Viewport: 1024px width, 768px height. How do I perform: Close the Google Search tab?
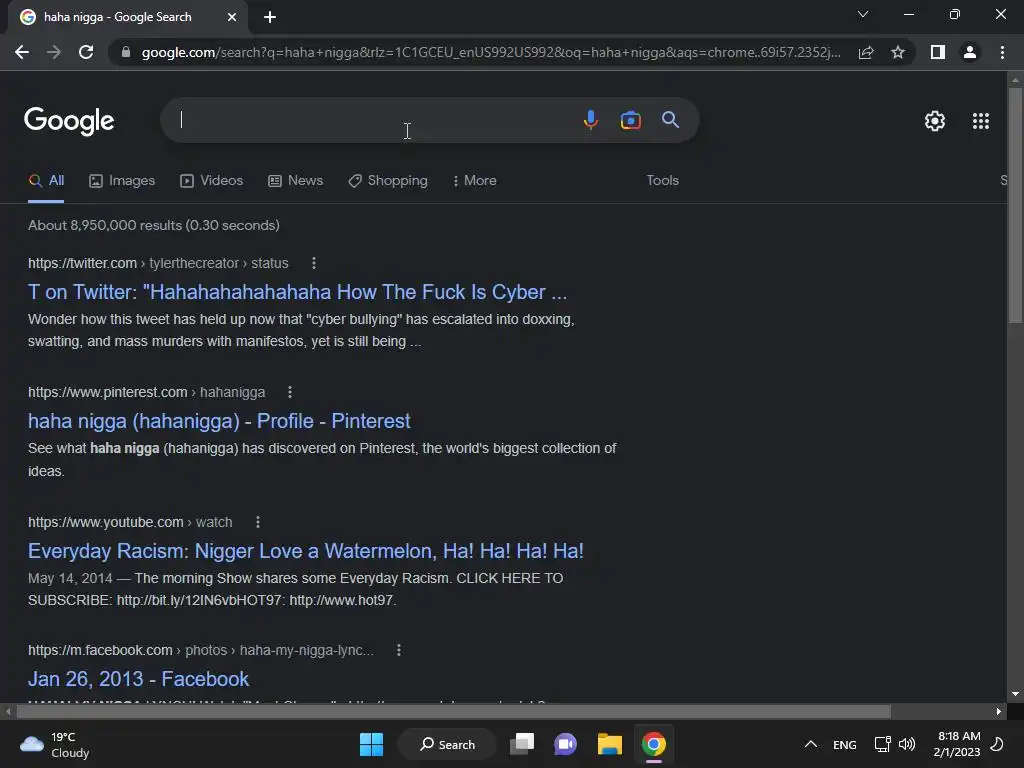tap(232, 17)
